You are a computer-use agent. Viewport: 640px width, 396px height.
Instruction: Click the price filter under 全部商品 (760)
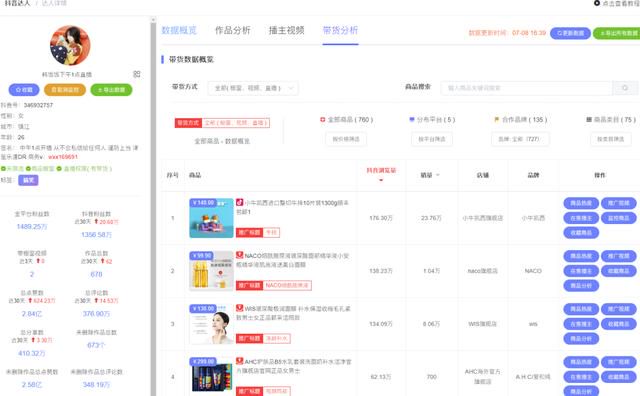pyautogui.click(x=346, y=139)
